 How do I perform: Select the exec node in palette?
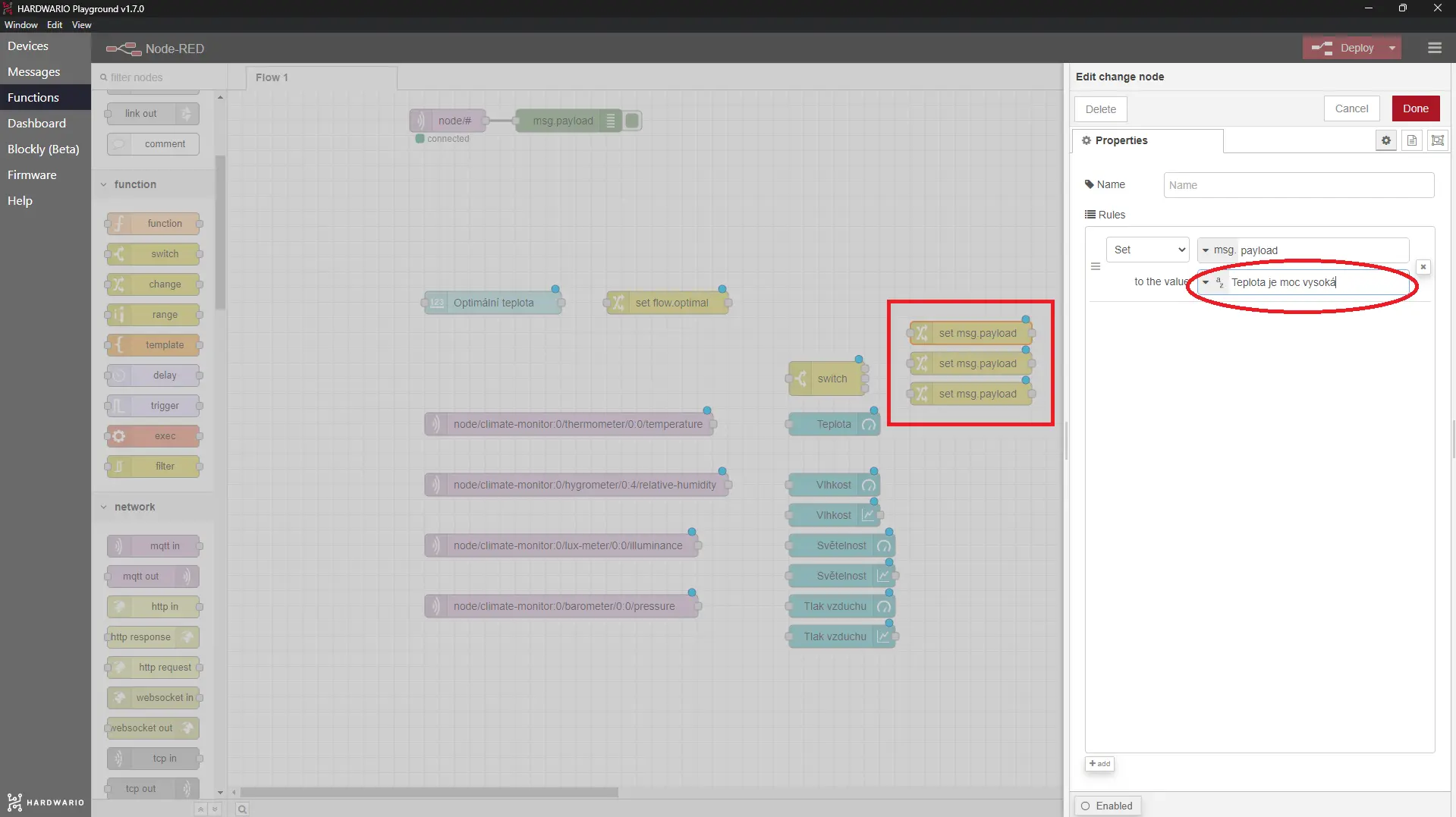pyautogui.click(x=153, y=436)
